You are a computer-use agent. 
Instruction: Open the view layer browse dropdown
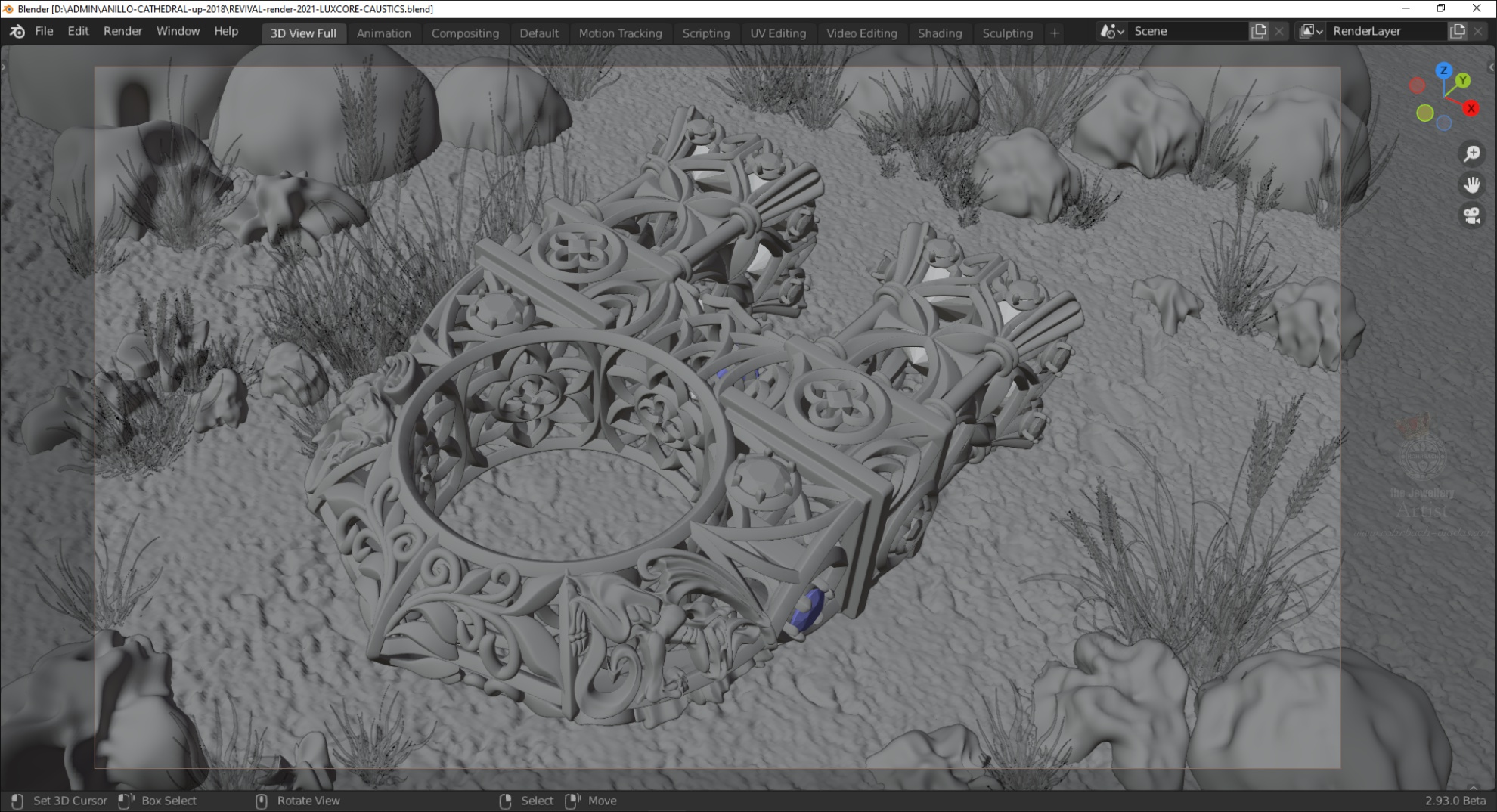(1310, 31)
